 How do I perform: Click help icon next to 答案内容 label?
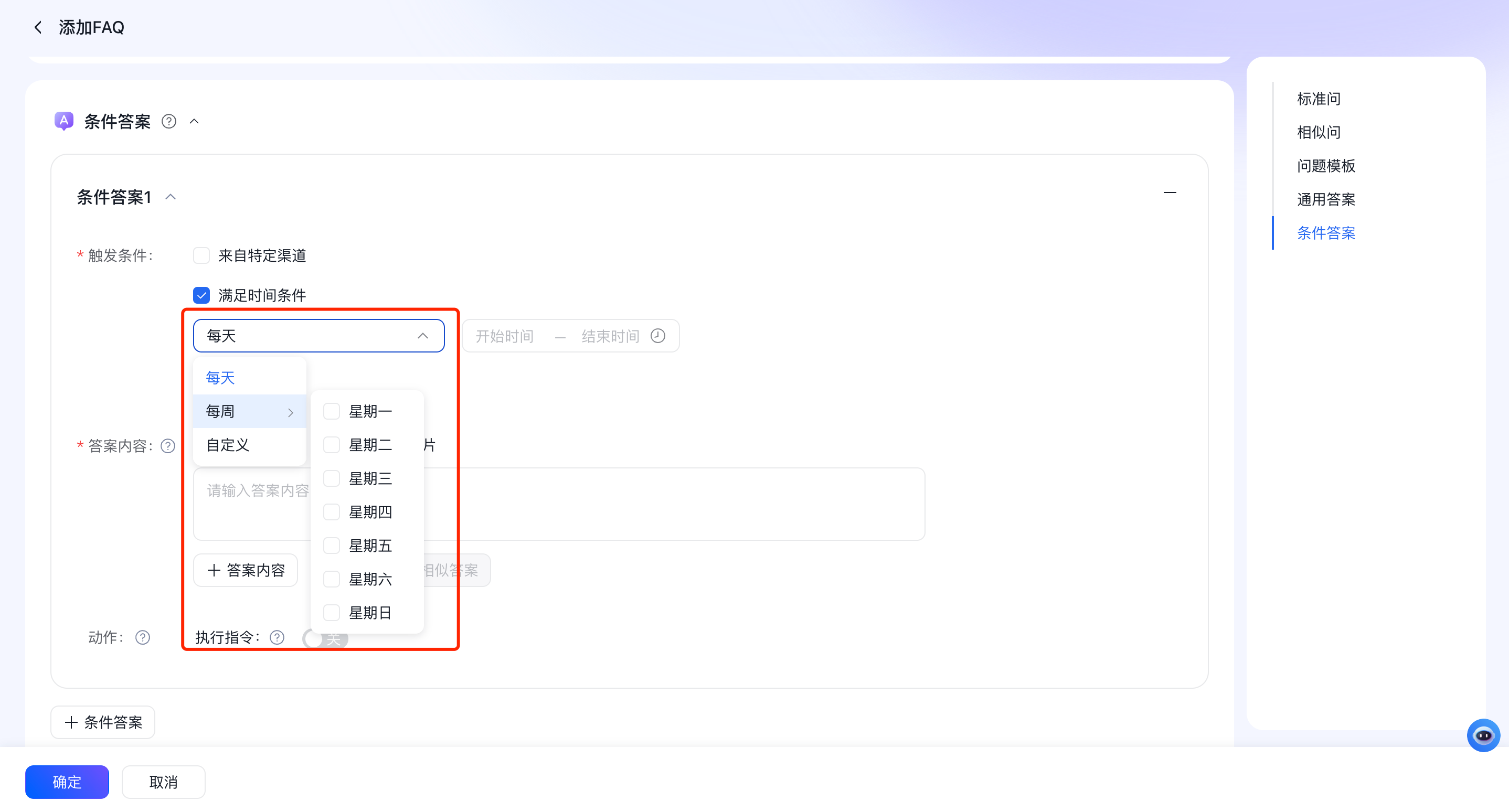click(x=168, y=447)
